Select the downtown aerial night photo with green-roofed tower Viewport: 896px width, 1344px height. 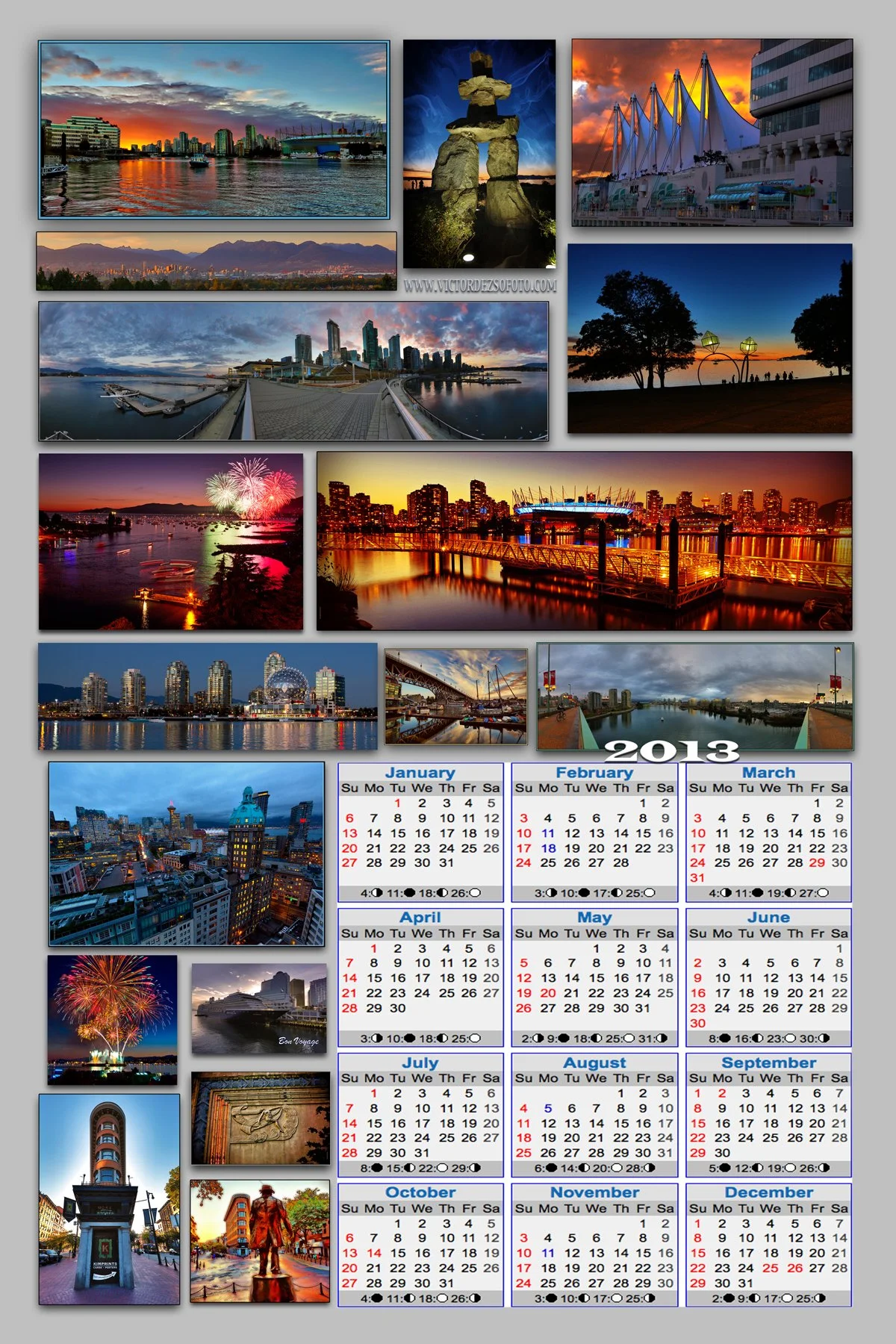[x=187, y=854]
